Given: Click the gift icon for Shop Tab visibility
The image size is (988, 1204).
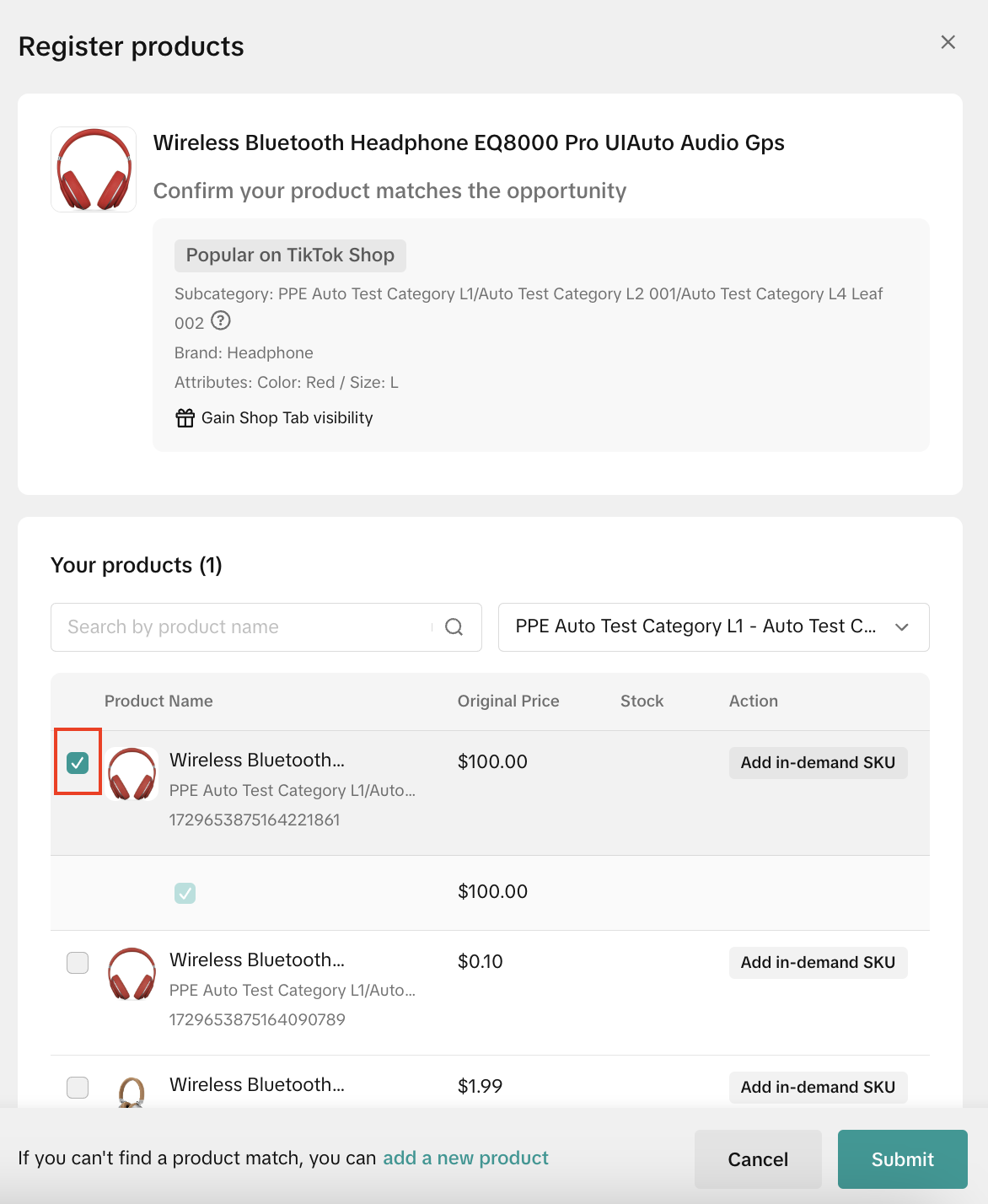Looking at the screenshot, I should pos(185,418).
